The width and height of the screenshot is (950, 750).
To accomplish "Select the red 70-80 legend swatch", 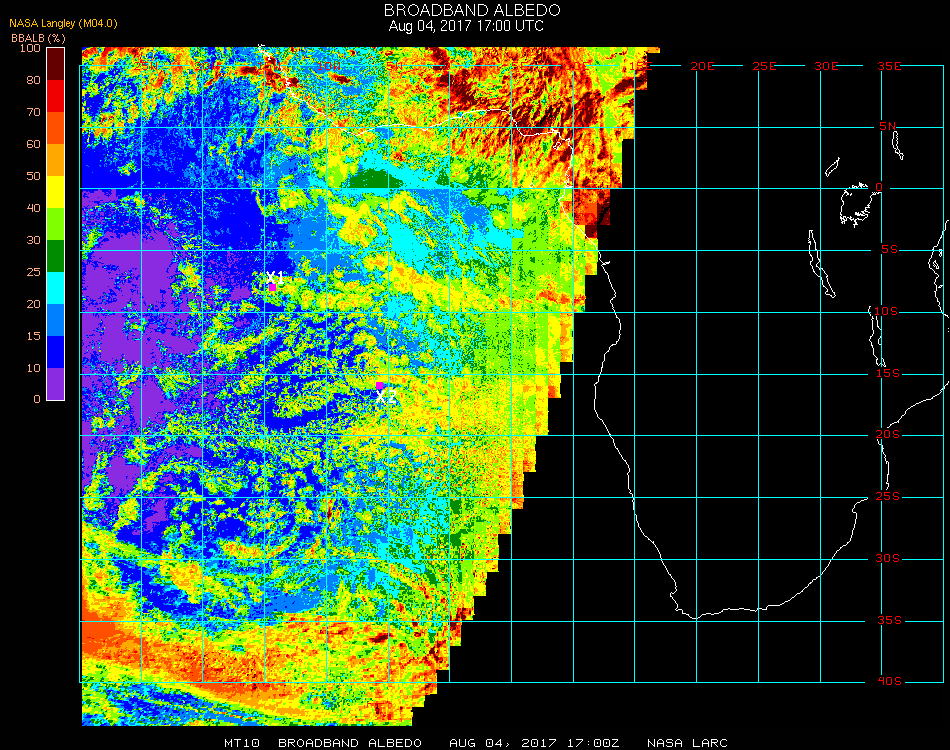I will 56,96.
